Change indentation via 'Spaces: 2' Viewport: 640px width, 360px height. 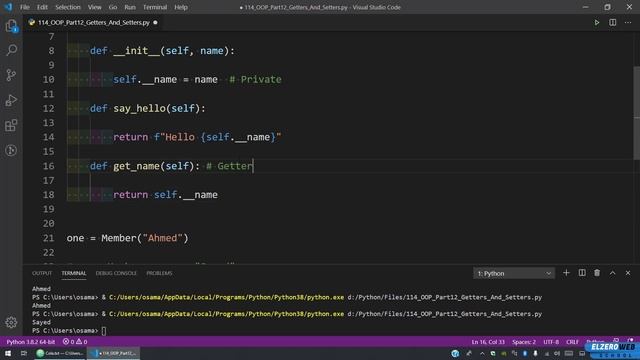coord(524,342)
